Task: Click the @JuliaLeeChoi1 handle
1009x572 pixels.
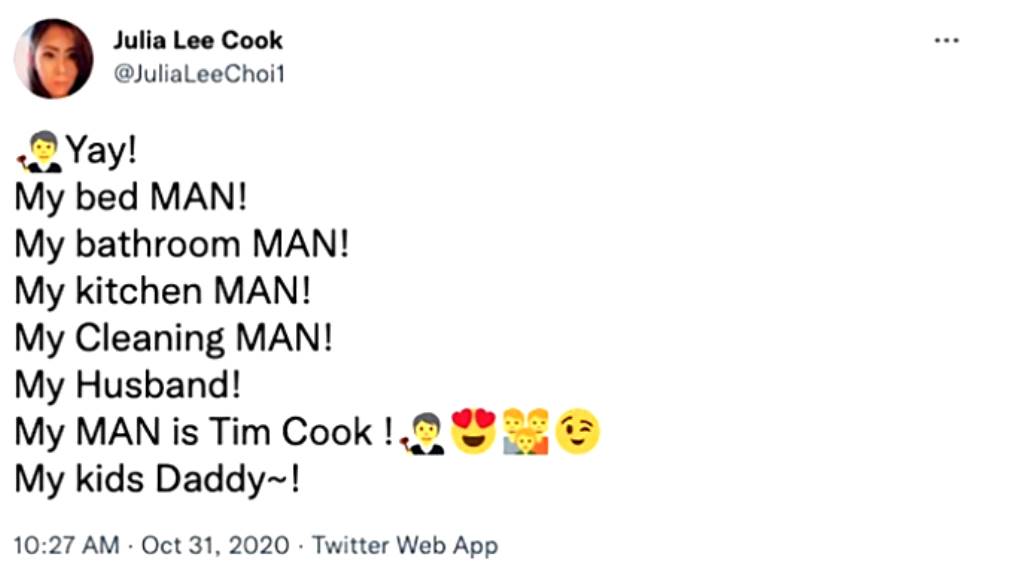Action: click(198, 75)
